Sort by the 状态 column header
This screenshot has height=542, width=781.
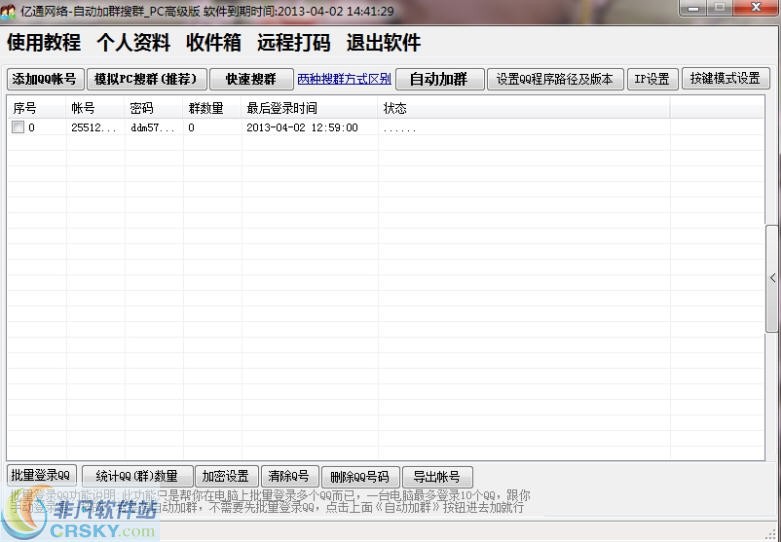(x=524, y=108)
